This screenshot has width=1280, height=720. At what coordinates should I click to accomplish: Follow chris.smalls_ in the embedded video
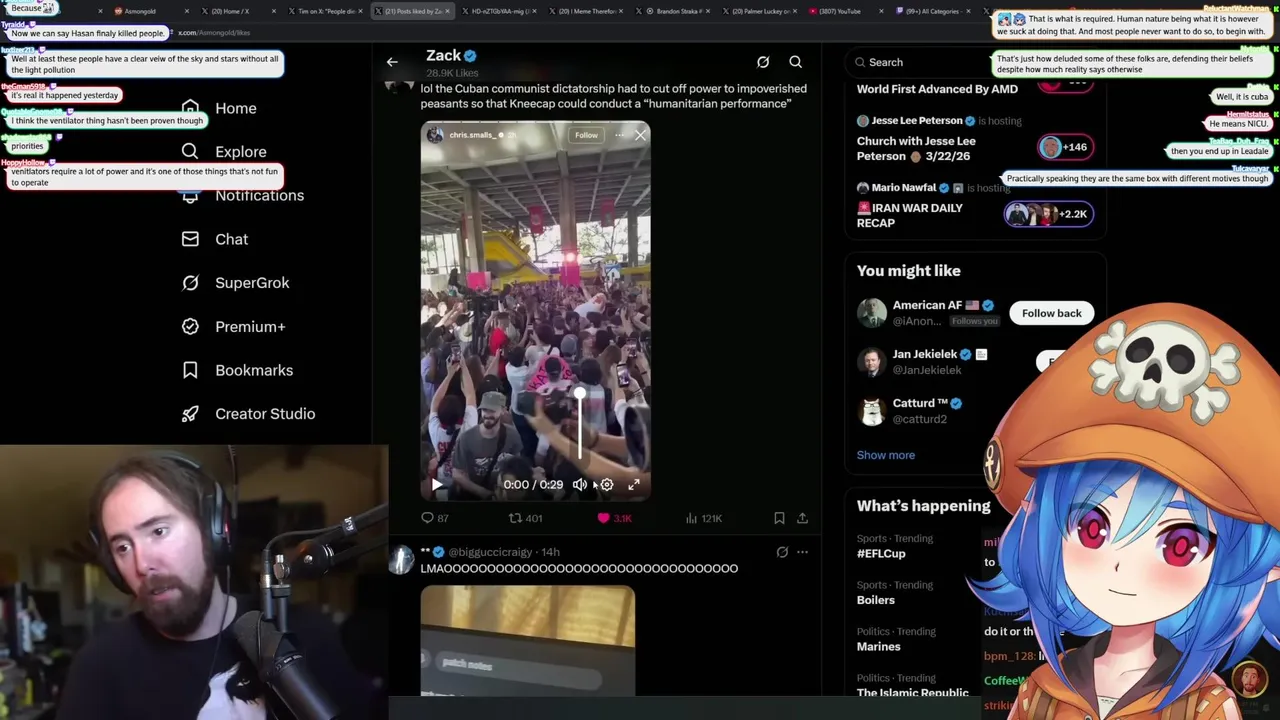tap(586, 135)
